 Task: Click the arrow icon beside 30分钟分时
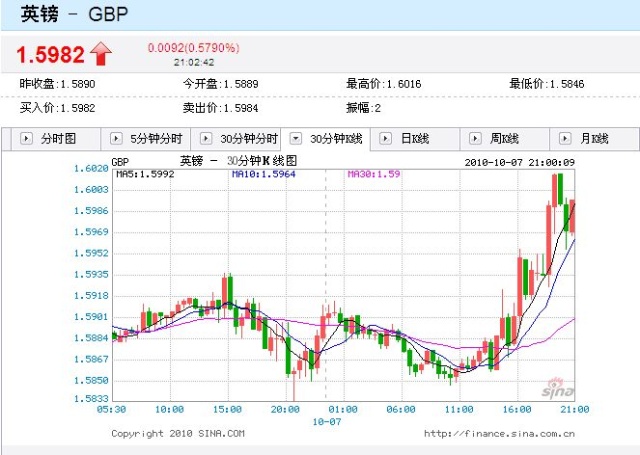pos(206,139)
